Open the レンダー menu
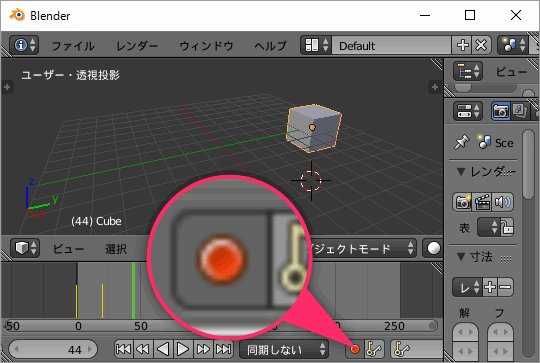Screen dimensions: 540x363 pos(137,45)
